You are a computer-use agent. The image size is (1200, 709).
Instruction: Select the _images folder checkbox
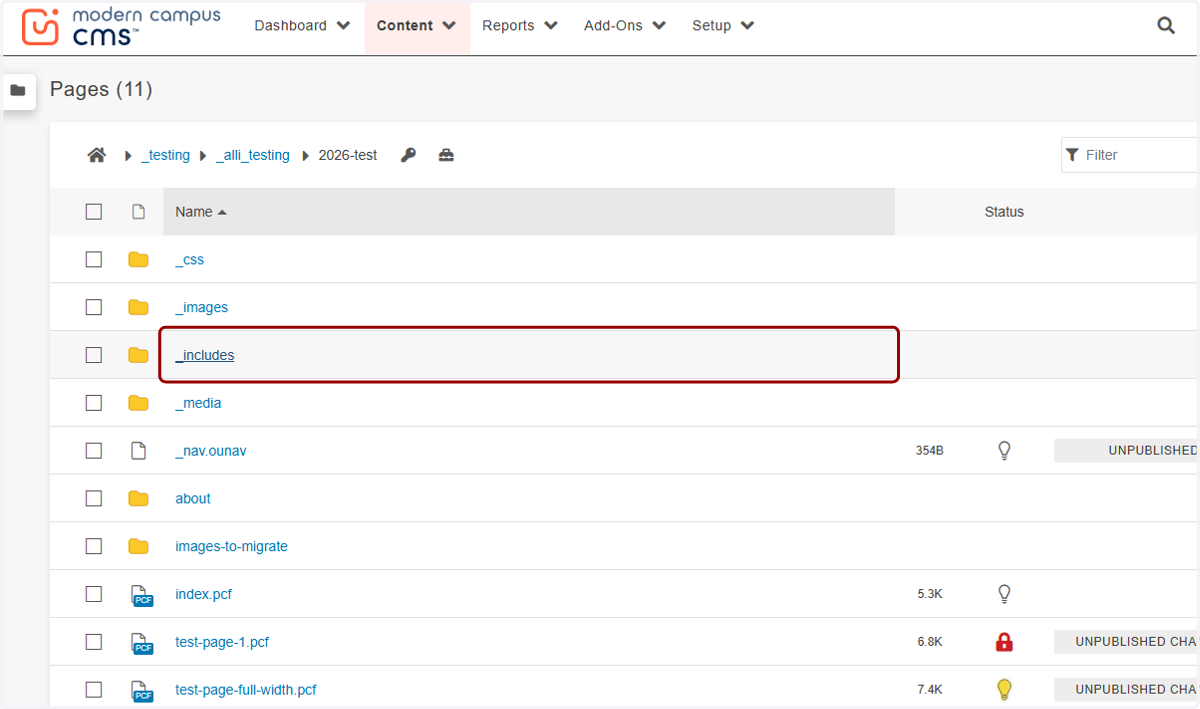94,307
